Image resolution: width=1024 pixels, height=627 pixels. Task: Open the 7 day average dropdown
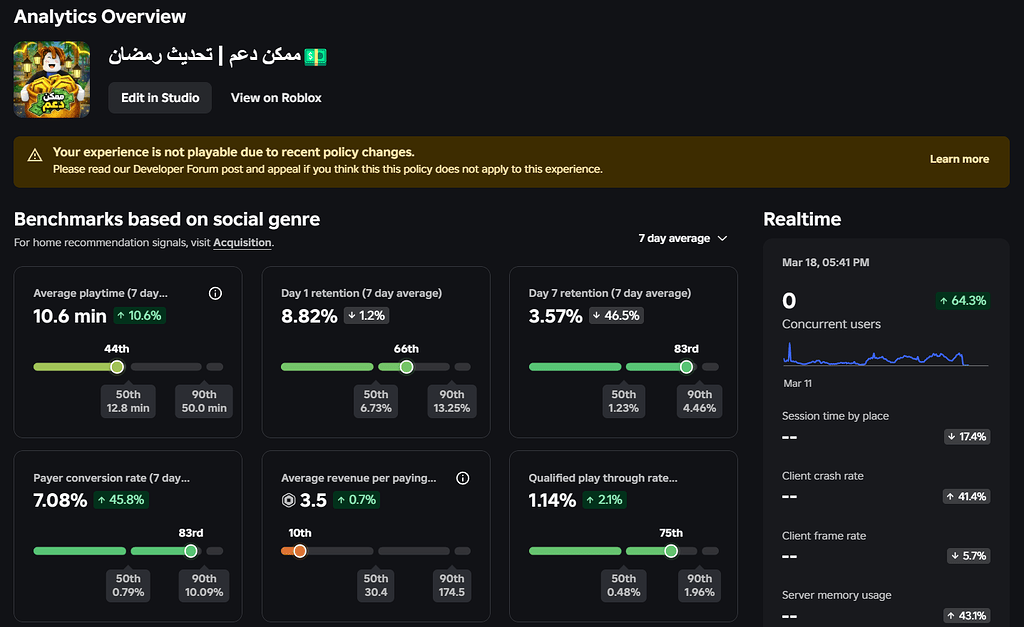682,238
